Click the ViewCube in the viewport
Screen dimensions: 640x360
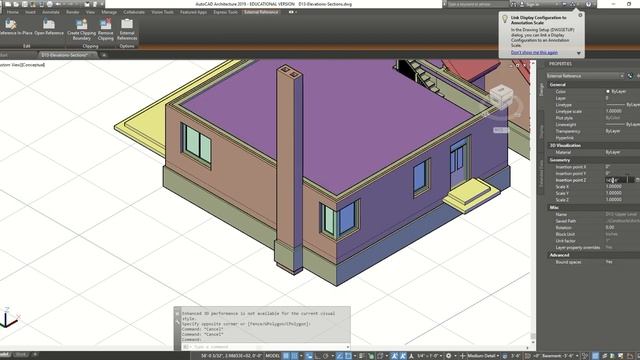point(502,97)
